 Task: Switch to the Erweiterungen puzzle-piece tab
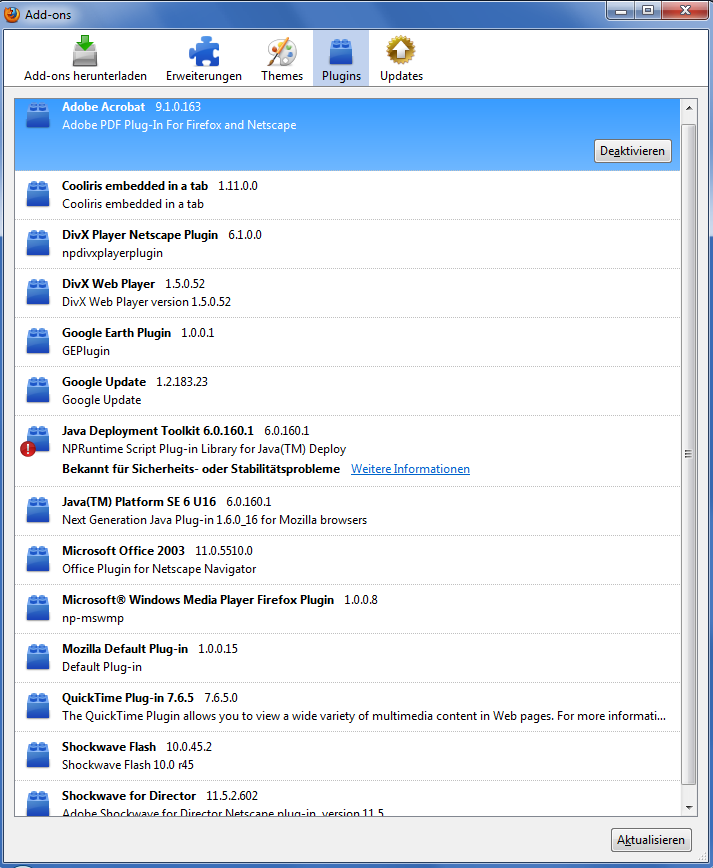(204, 59)
